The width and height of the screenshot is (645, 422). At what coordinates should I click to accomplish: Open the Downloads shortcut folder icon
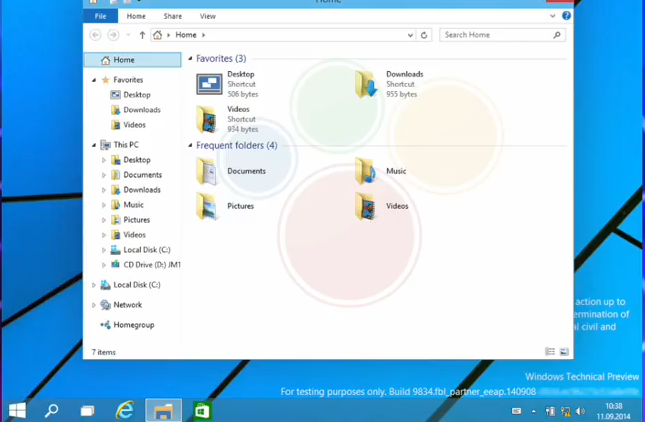pos(366,84)
